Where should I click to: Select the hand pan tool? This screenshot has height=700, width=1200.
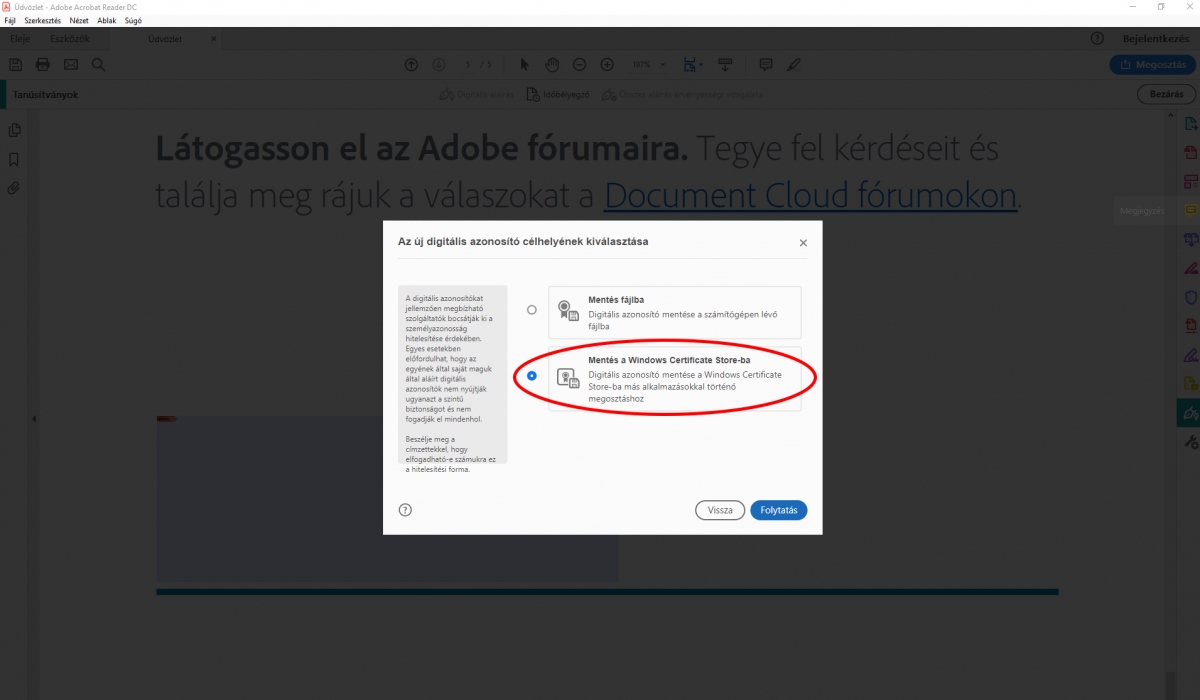551,64
